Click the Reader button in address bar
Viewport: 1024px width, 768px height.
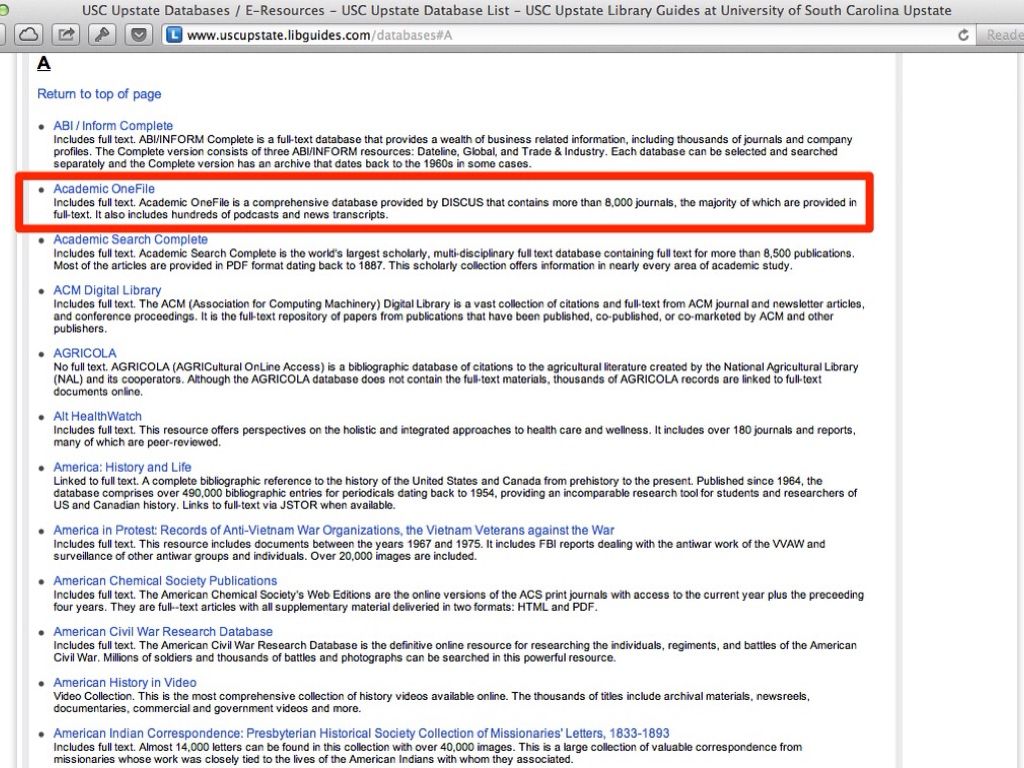click(1003, 35)
